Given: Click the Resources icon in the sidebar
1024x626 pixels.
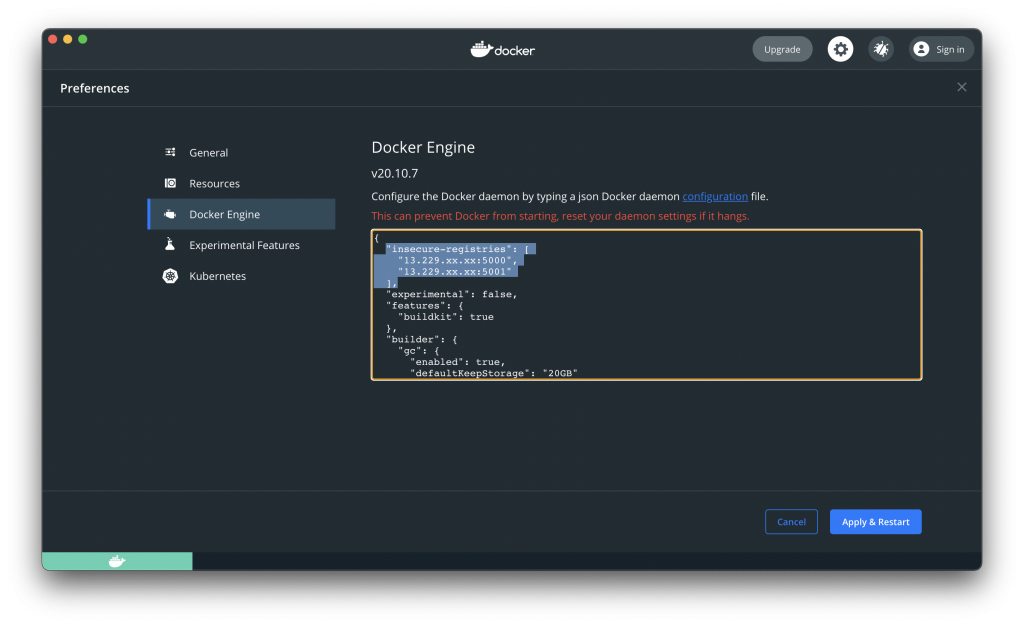Looking at the screenshot, I should click(170, 183).
